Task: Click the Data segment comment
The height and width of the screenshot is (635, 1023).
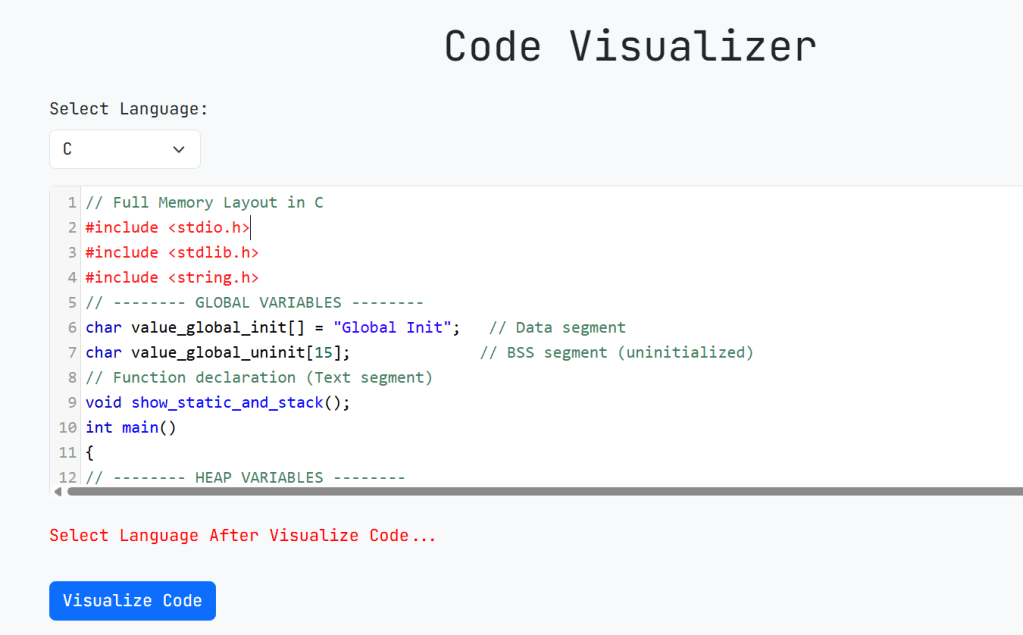Action: 557,327
